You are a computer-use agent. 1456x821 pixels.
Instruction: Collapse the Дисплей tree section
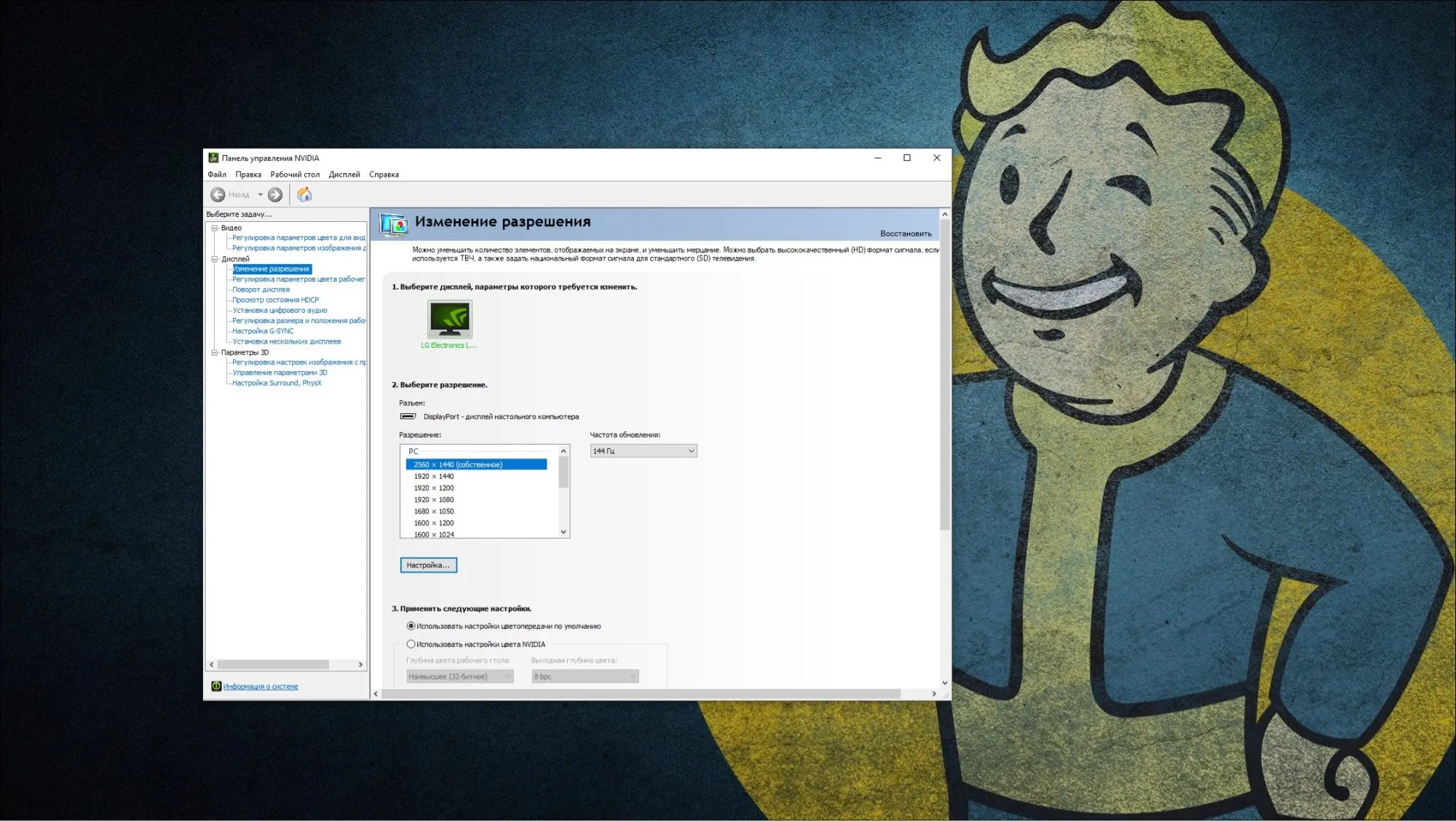pyautogui.click(x=215, y=259)
